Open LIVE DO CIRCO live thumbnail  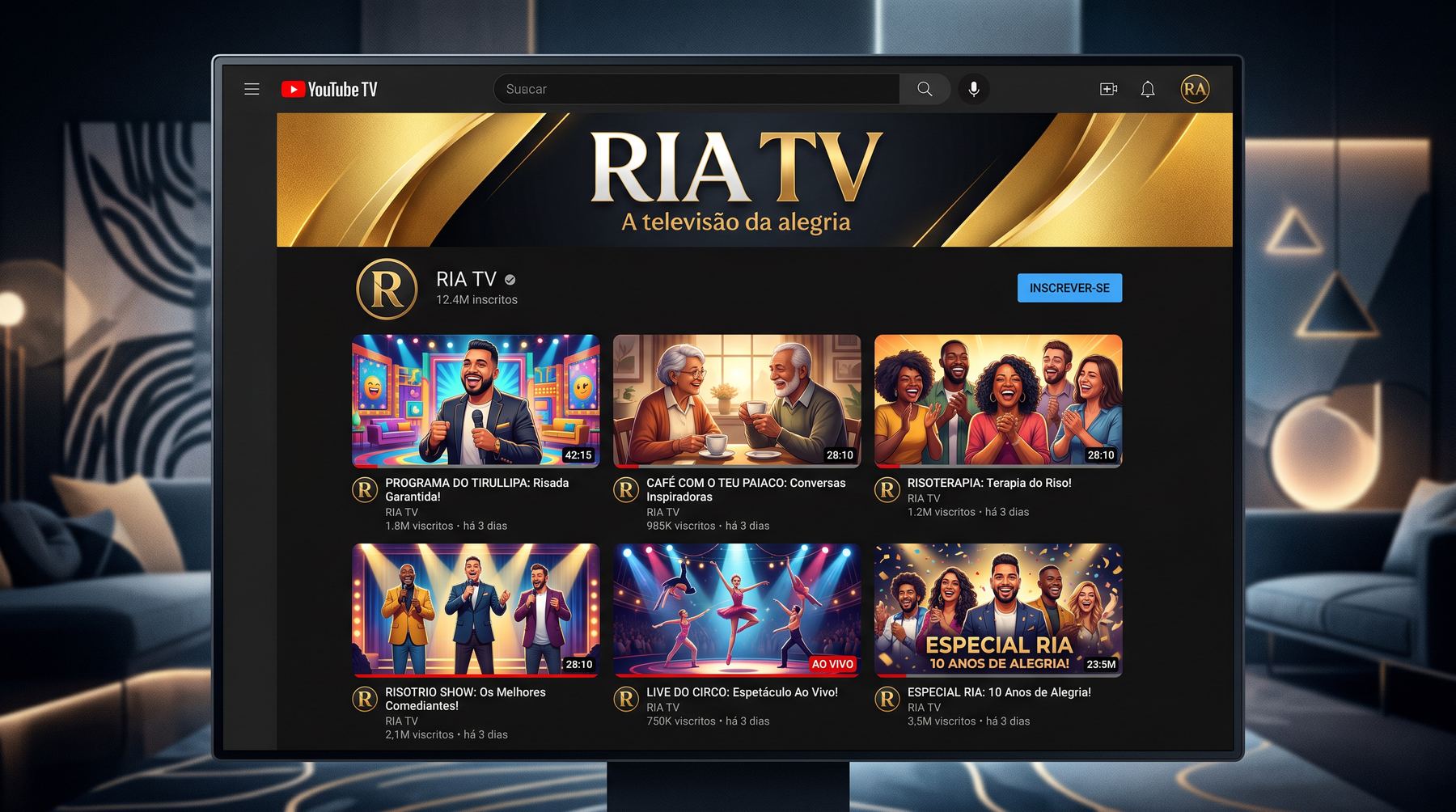tap(737, 610)
